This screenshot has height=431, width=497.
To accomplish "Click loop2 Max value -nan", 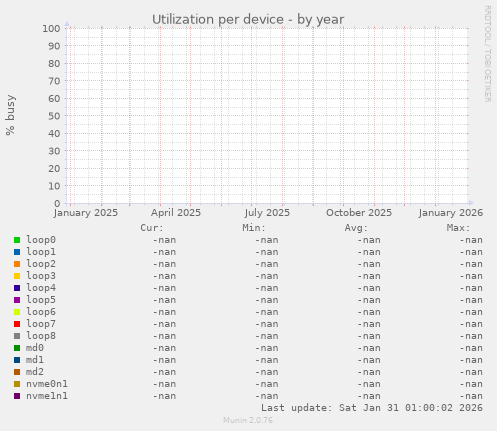I will [471, 264].
